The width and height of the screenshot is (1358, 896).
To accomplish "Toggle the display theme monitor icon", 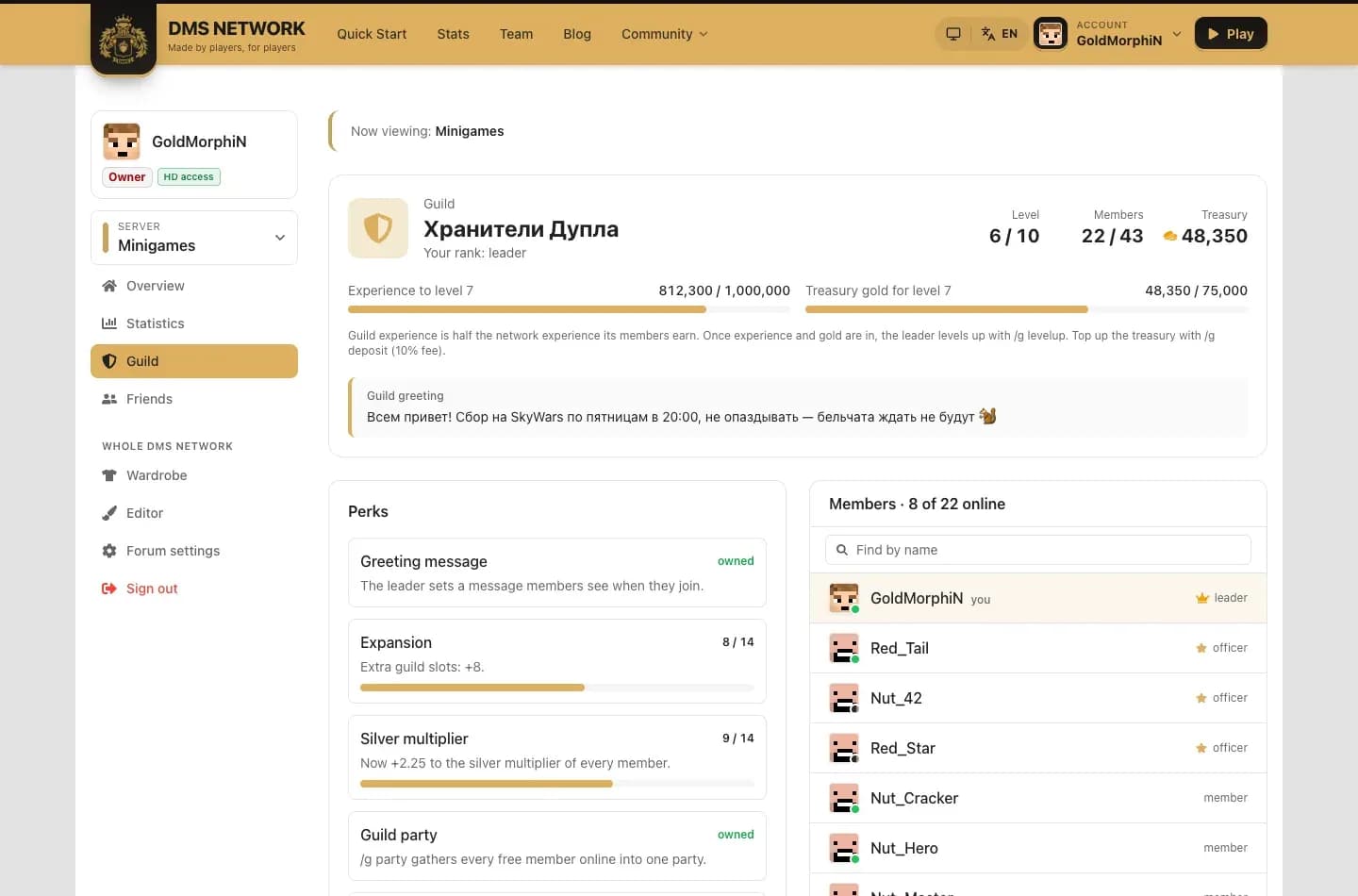I will tap(953, 34).
